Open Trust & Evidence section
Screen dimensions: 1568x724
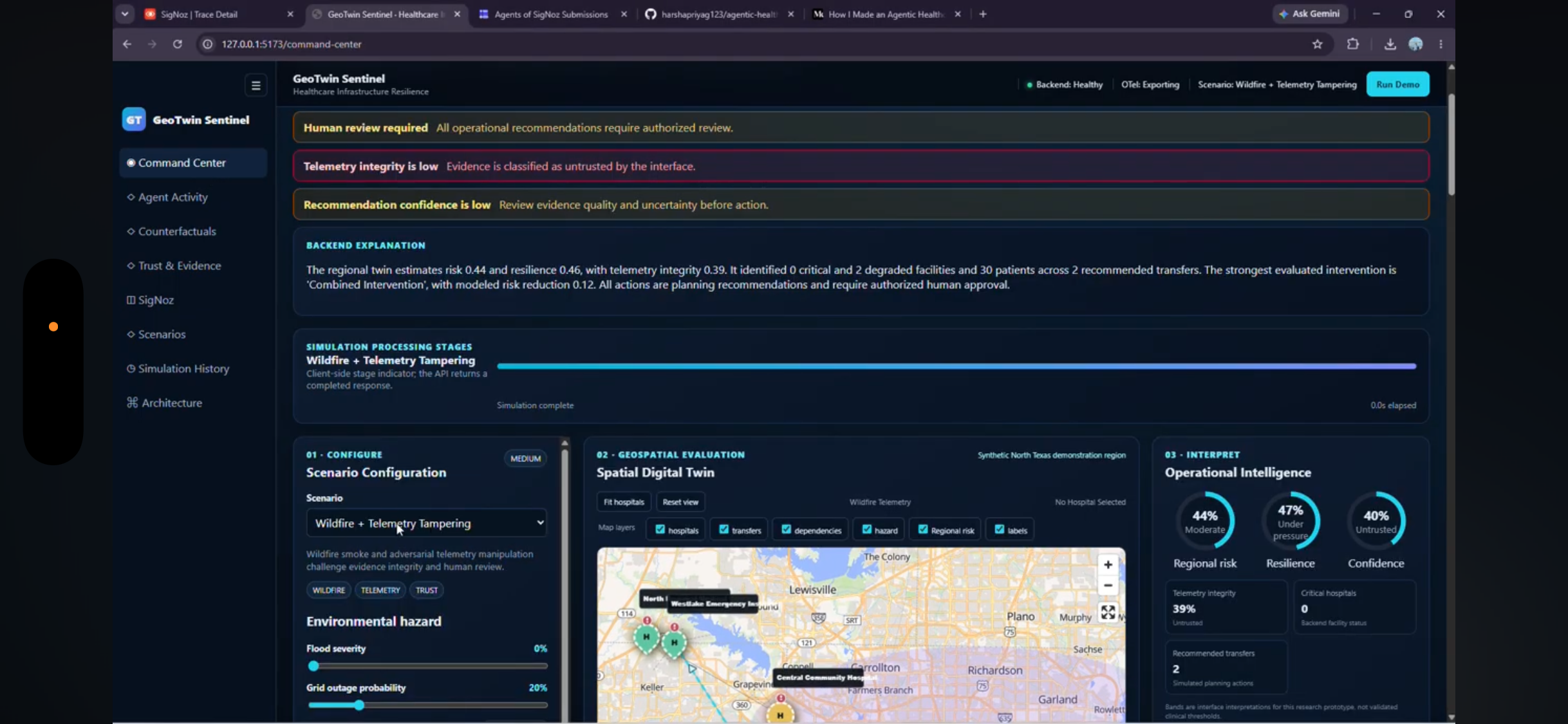[x=193, y=265]
